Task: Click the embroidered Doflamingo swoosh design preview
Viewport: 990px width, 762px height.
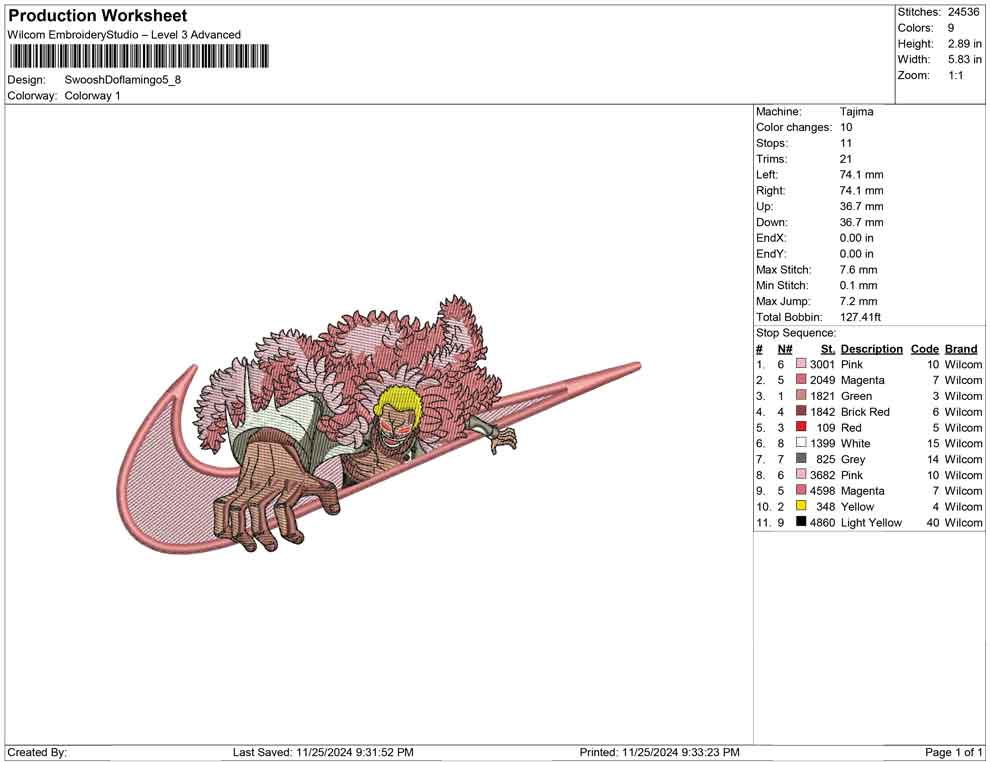Action: [379, 427]
